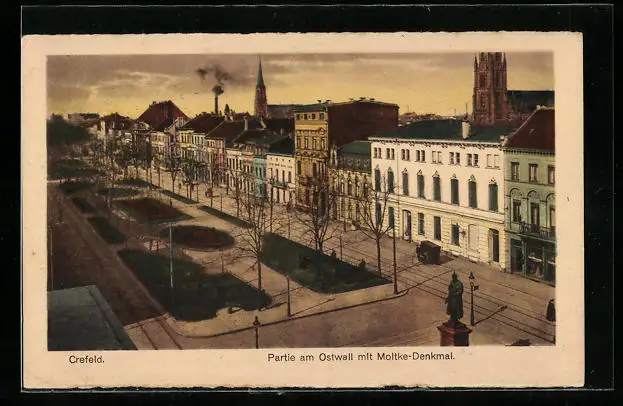This screenshot has height=406, width=623.
Task: Click the horse carriage on the street
Action: coord(428,252)
